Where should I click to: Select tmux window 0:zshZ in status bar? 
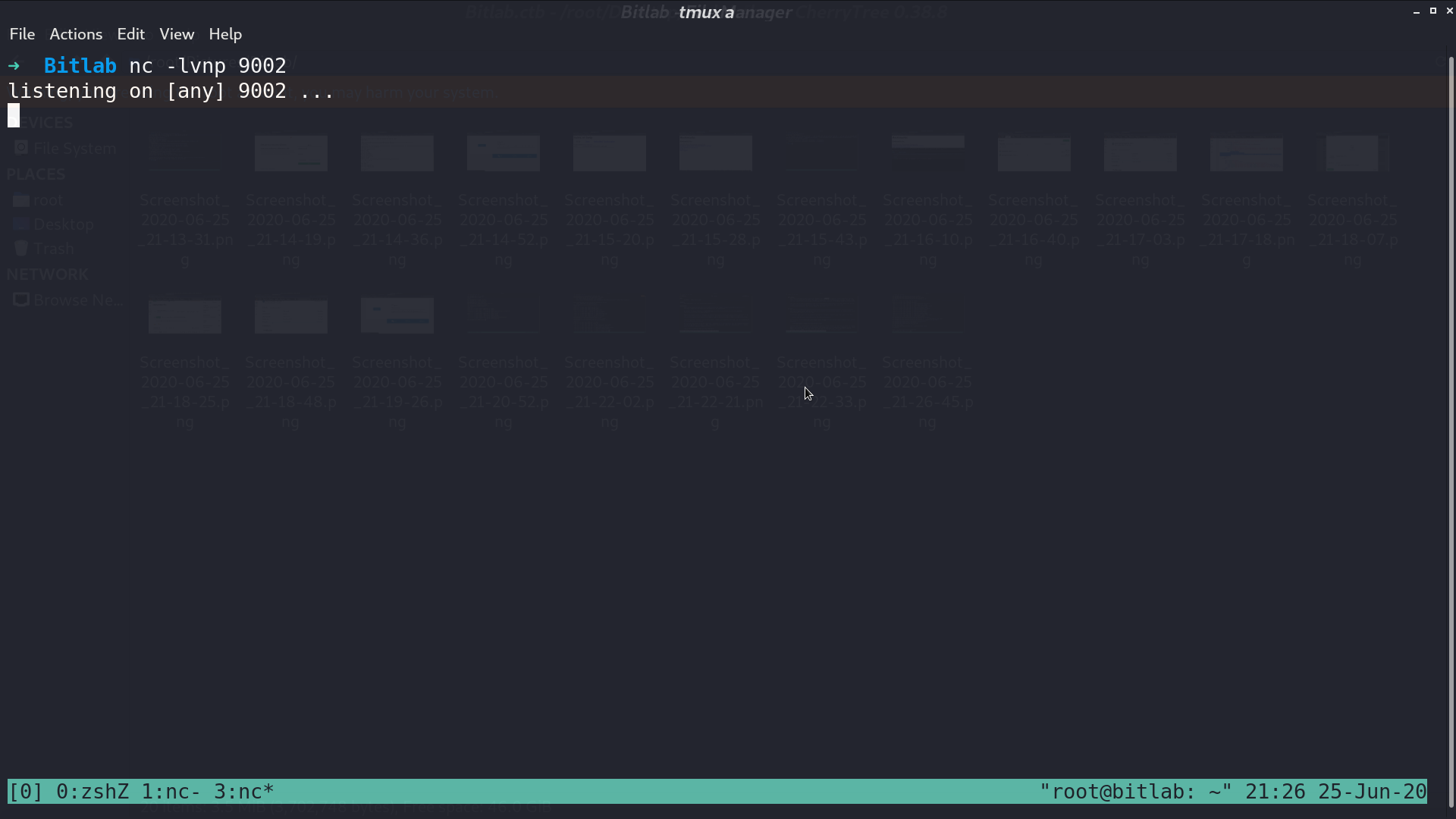[93, 792]
